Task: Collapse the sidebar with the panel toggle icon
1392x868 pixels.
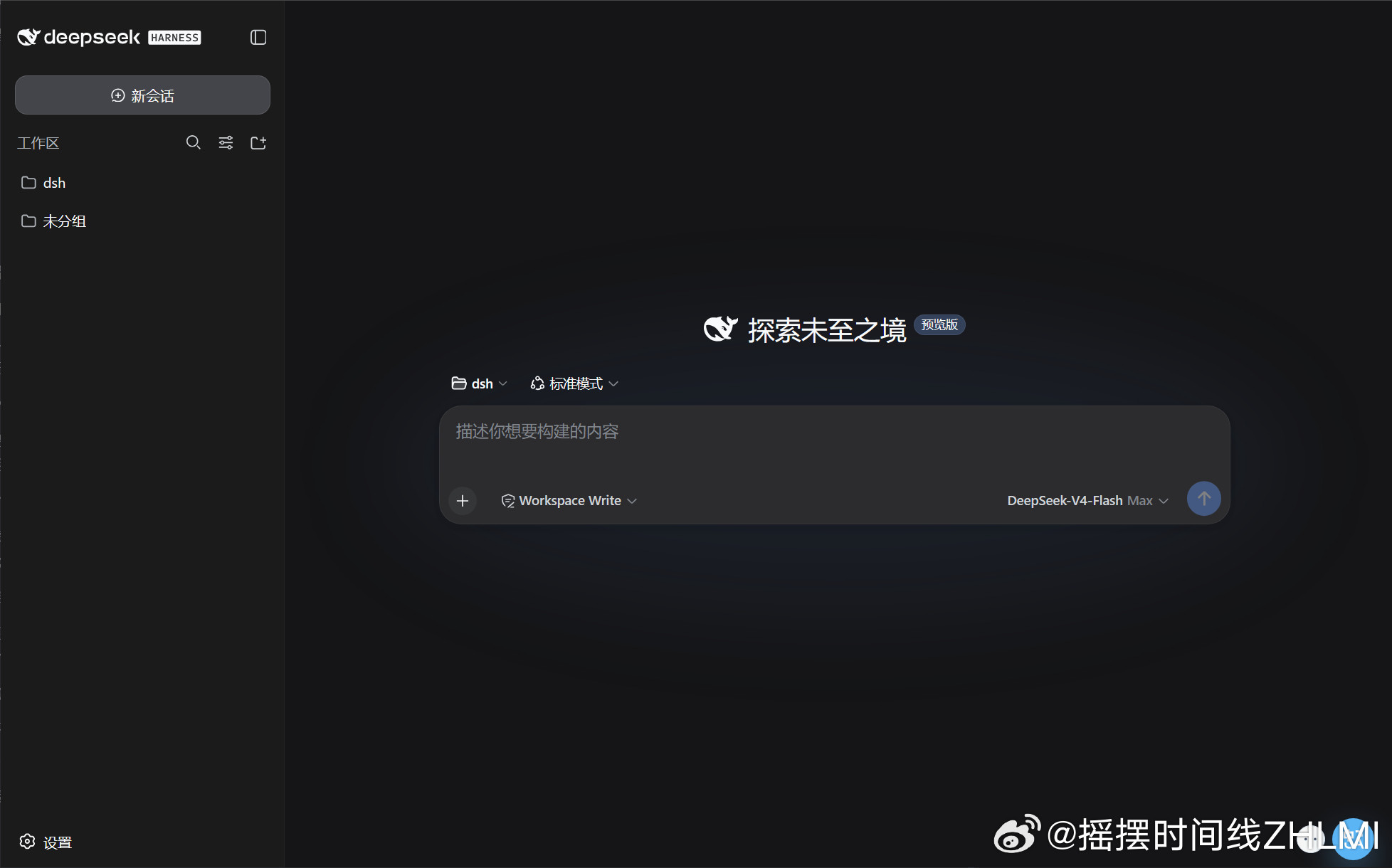Action: 258,37
